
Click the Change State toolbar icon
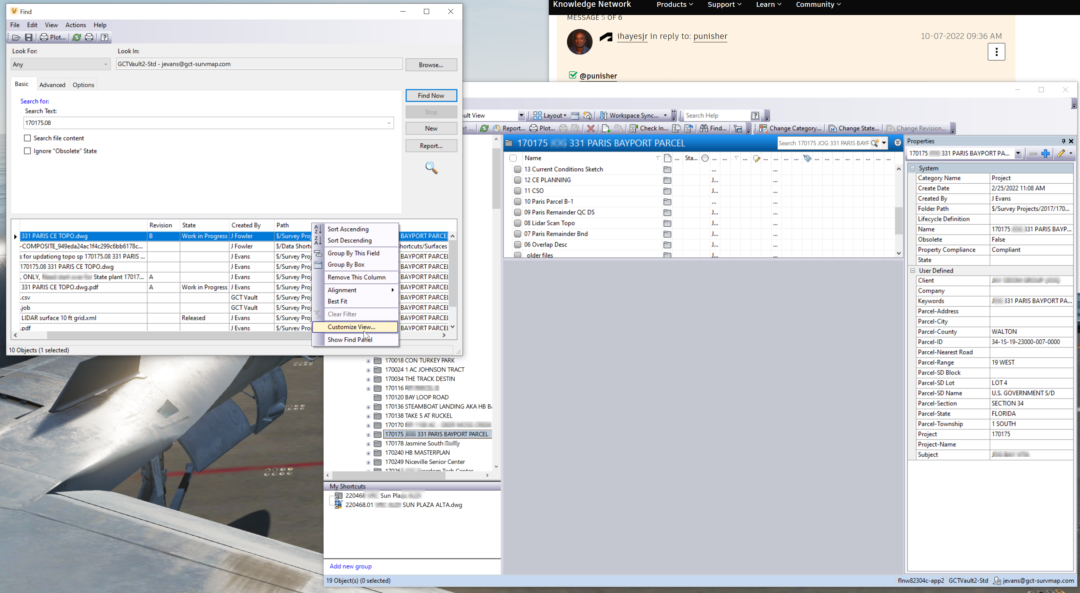[832, 127]
